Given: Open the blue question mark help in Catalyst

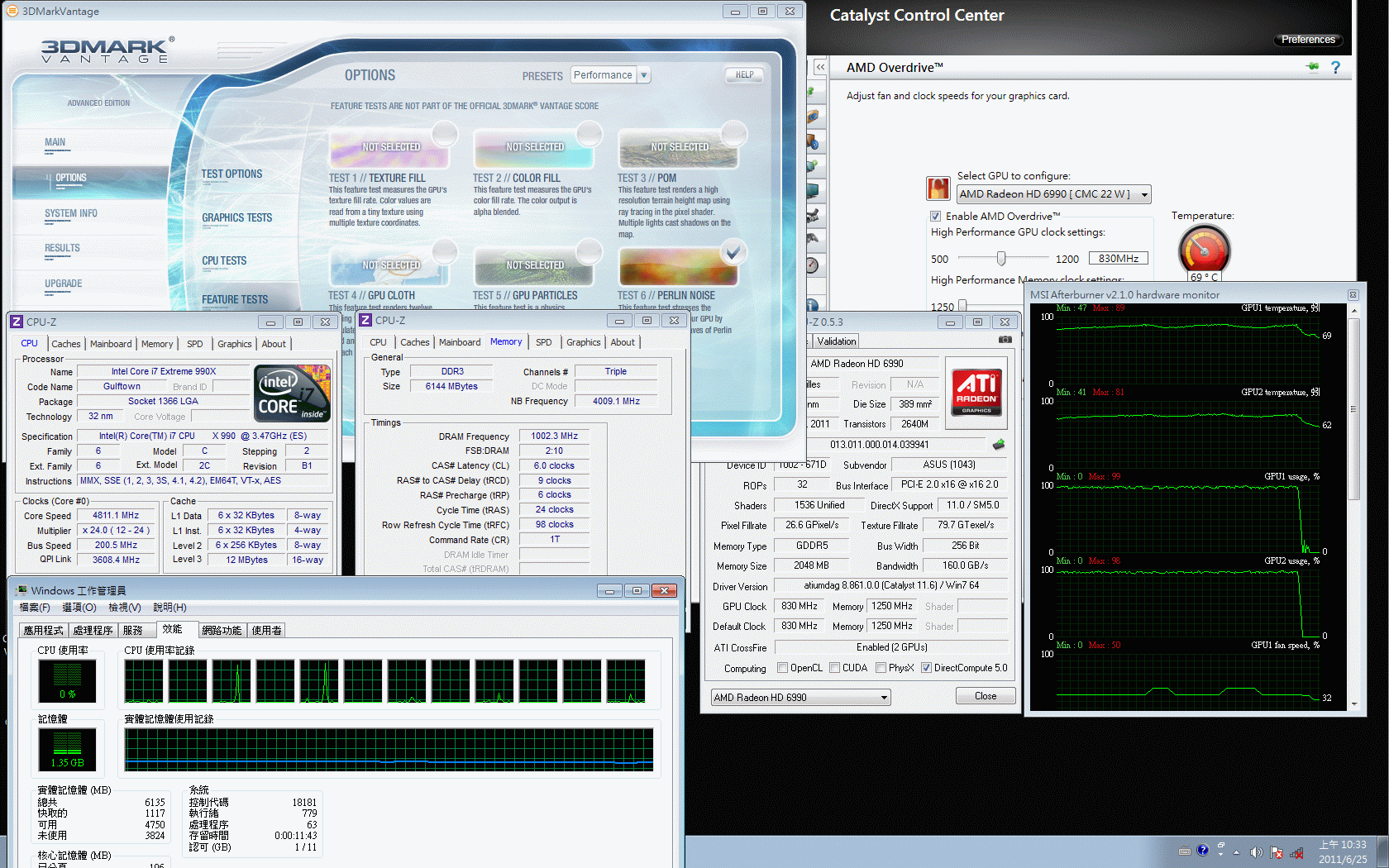Looking at the screenshot, I should click(x=1335, y=68).
